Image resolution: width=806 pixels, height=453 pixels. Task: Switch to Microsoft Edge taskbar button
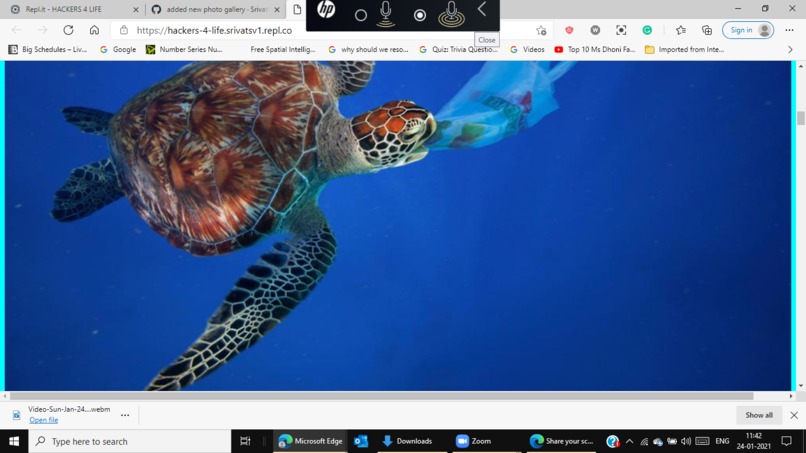310,441
